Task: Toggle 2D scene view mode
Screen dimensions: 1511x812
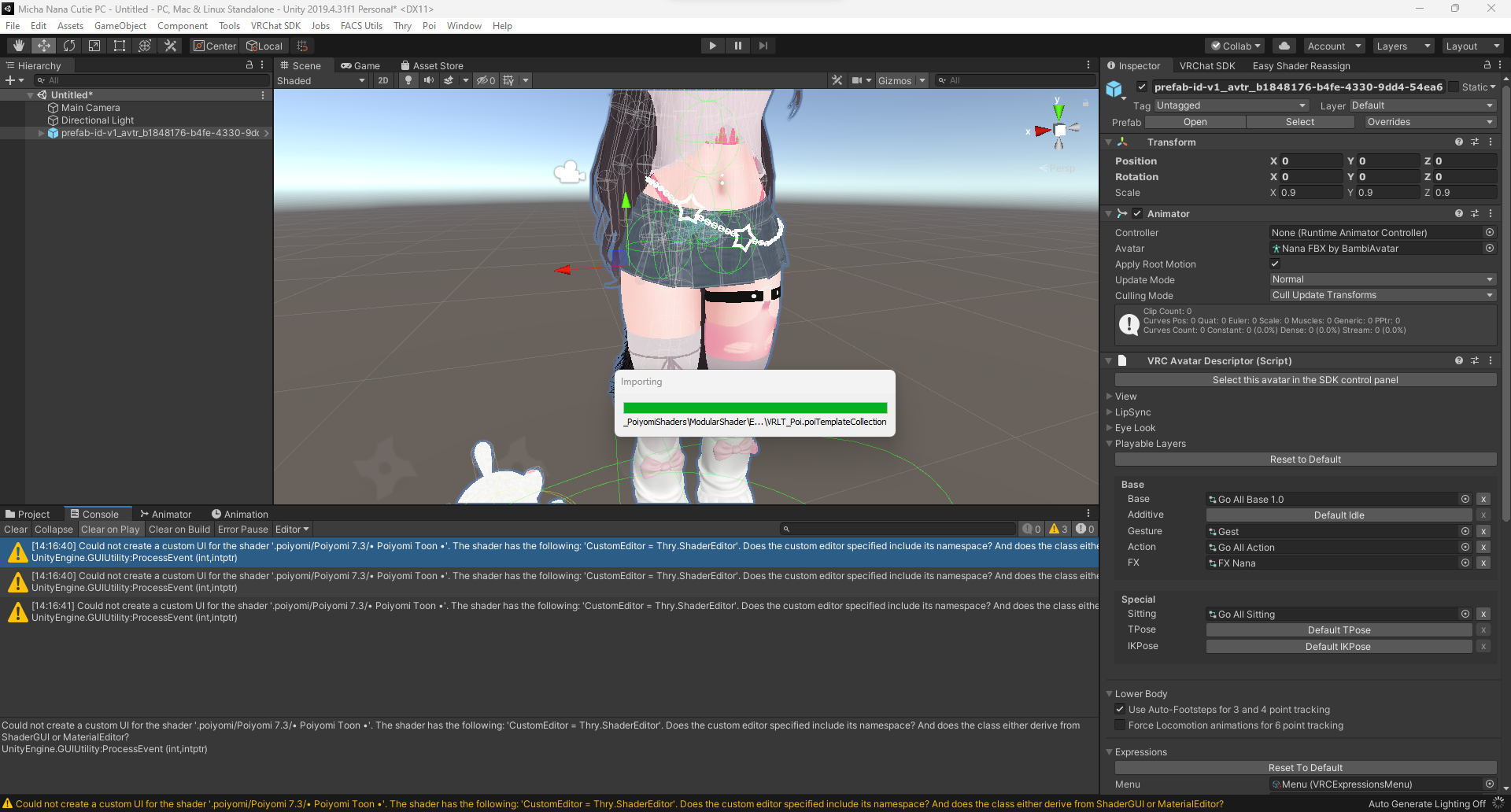Action: (383, 80)
